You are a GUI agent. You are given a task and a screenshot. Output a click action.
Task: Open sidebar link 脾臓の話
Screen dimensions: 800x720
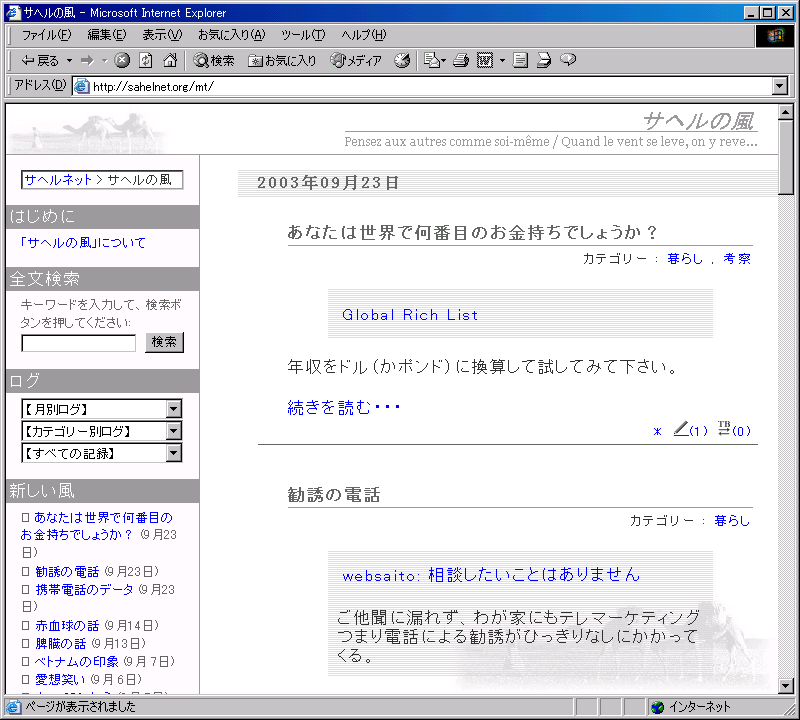pos(61,643)
